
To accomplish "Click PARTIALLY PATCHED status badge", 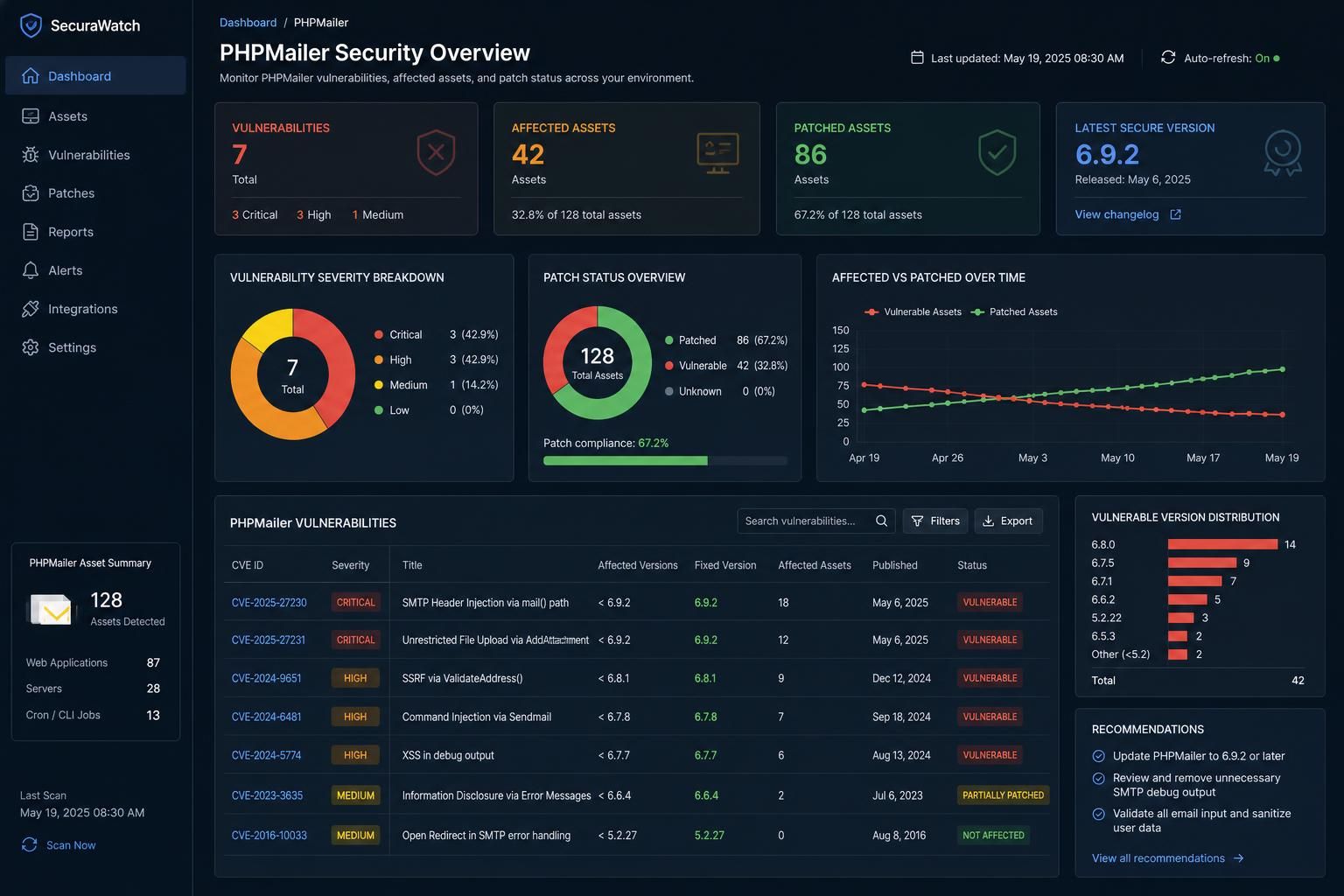I will (1003, 795).
